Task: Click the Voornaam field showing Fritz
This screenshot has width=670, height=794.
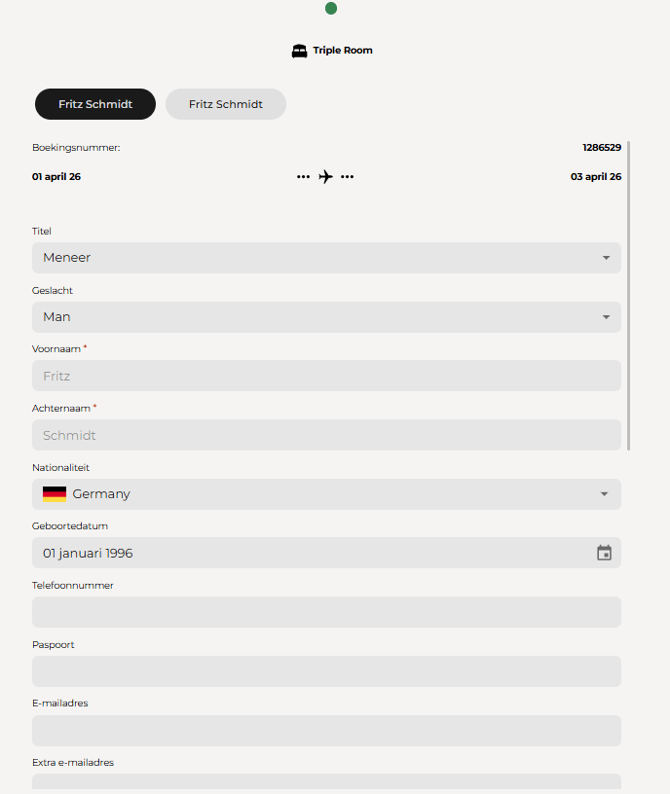Action: point(327,376)
